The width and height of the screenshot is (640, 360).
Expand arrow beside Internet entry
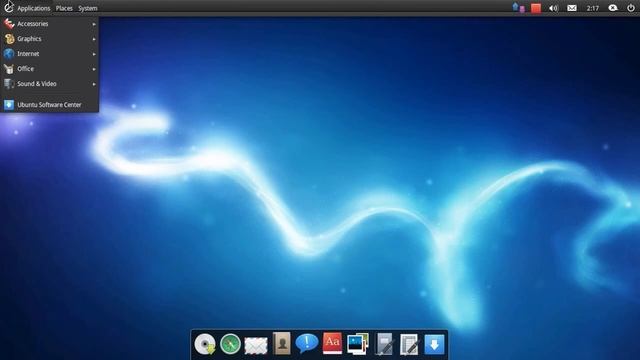pos(94,54)
